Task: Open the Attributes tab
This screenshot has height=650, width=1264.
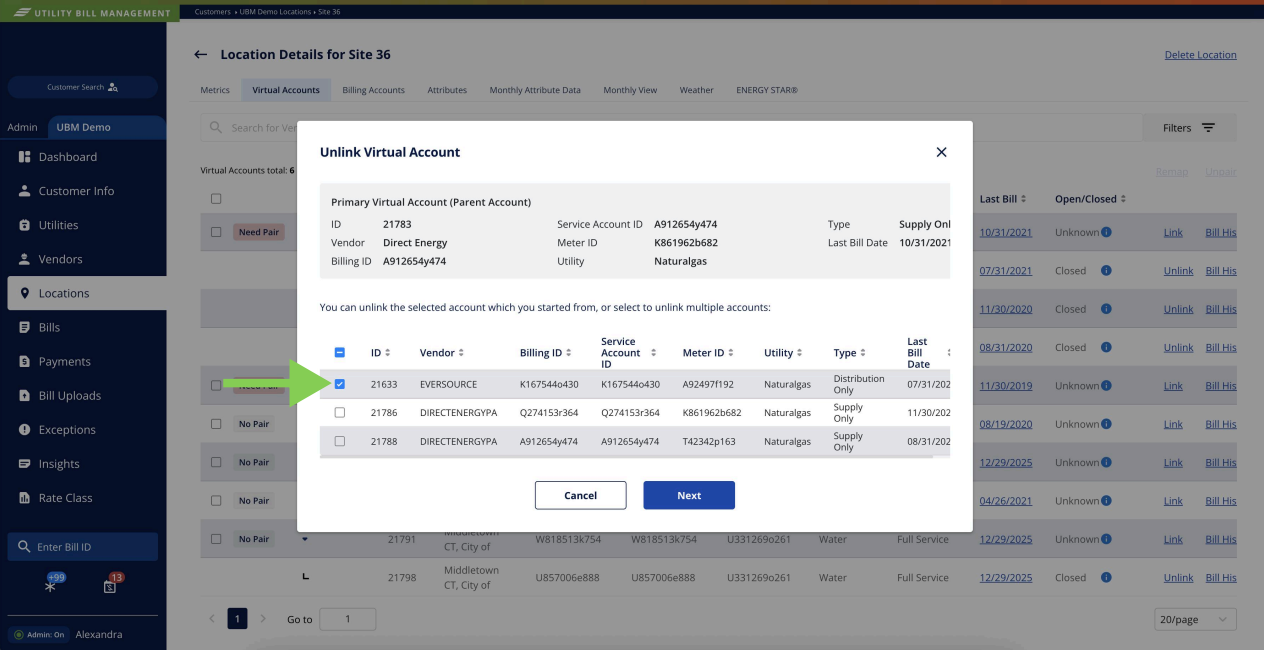Action: coord(447,90)
